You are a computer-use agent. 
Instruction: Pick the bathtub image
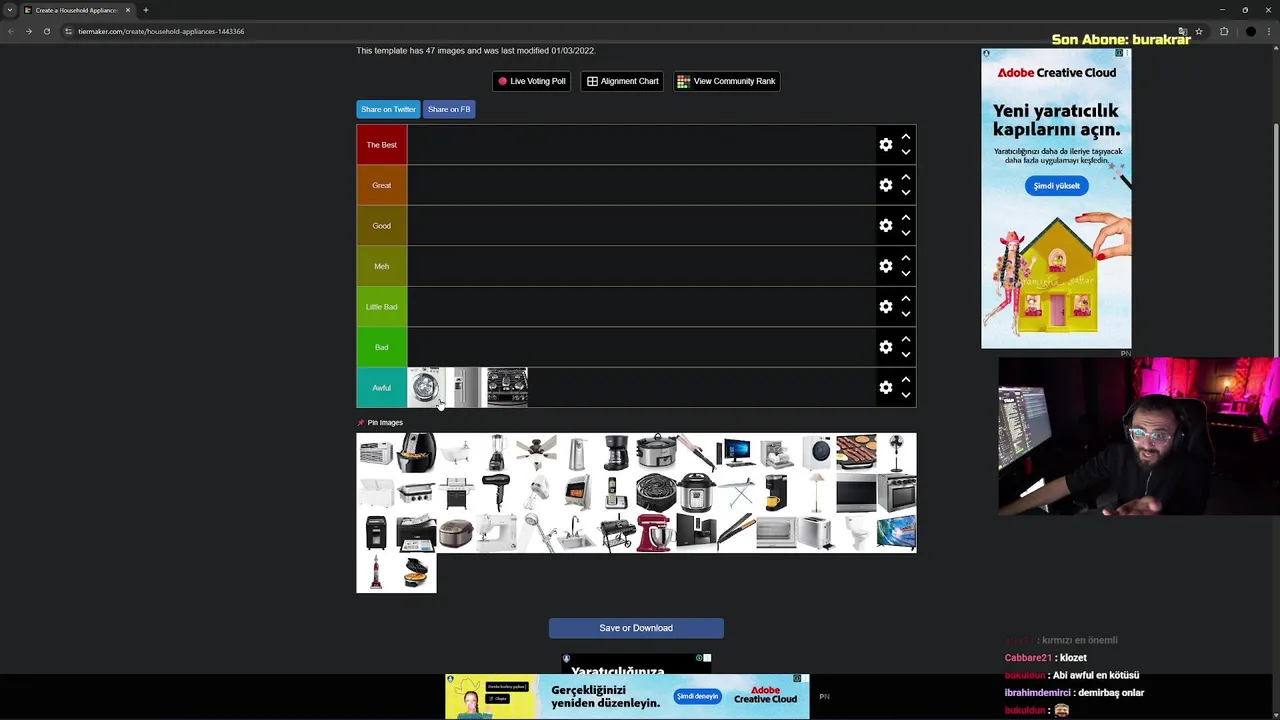point(456,453)
